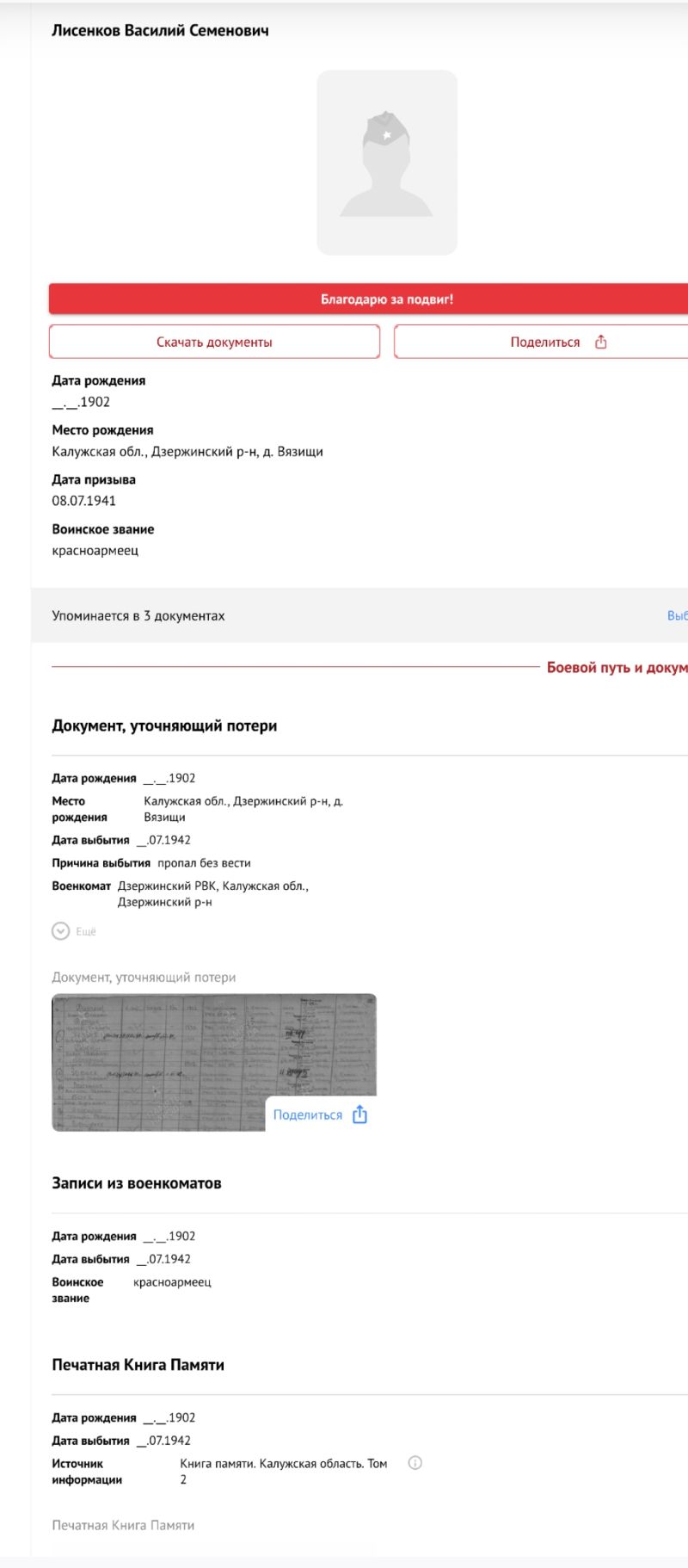The width and height of the screenshot is (688, 1568).
Task: Click the truncated blue link in the documents bar
Action: click(x=677, y=615)
